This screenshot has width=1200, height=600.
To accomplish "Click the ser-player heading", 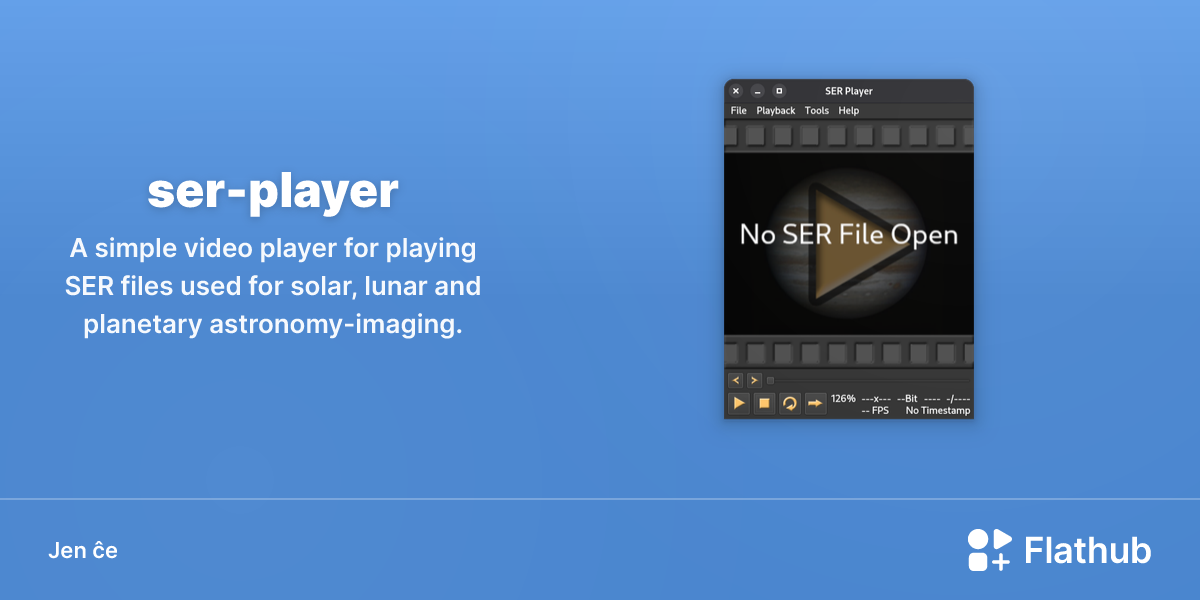I will 273,191.
